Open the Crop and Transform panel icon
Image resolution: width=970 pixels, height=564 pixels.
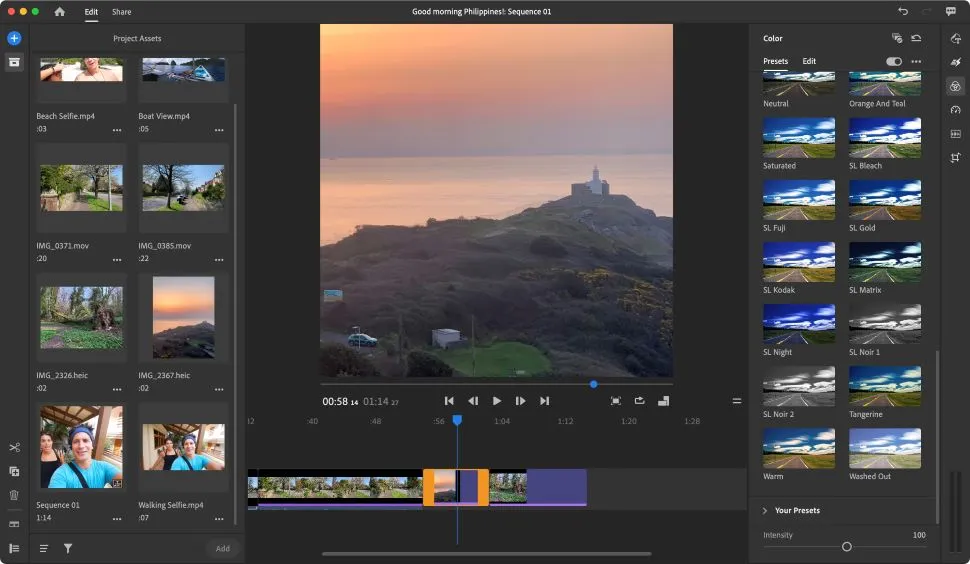tap(955, 158)
